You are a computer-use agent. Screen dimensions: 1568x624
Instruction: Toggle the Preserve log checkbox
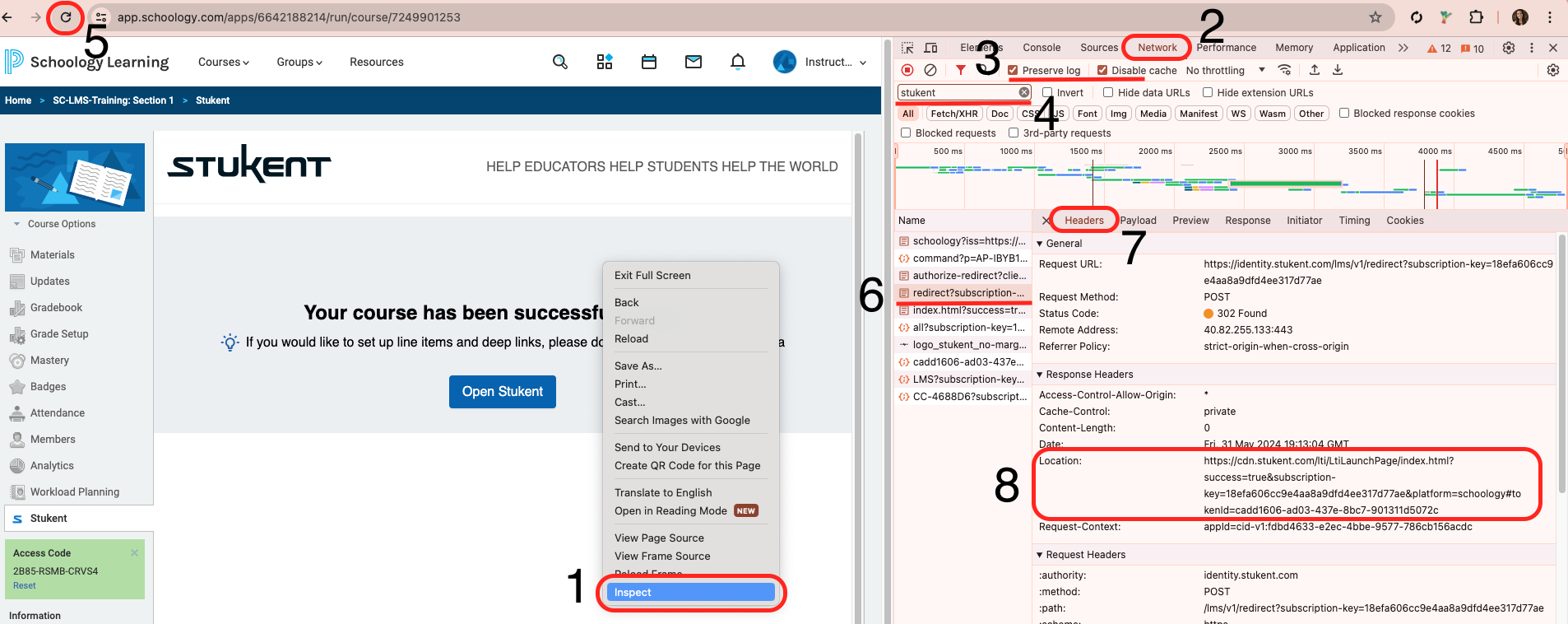(x=1013, y=70)
